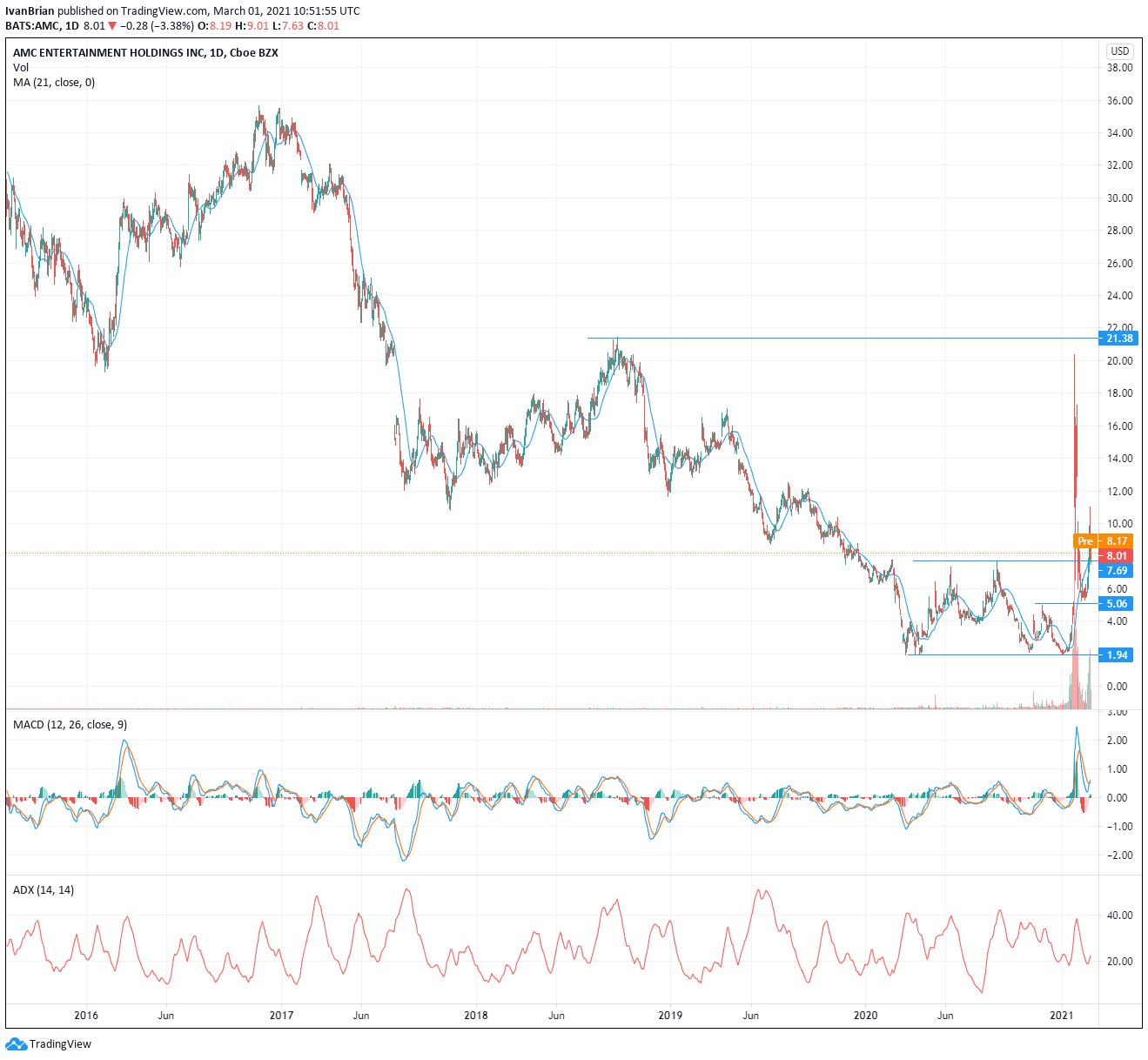The height and width of the screenshot is (1060, 1148).
Task: Click the 30.00 price axis value
Action: click(1119, 198)
